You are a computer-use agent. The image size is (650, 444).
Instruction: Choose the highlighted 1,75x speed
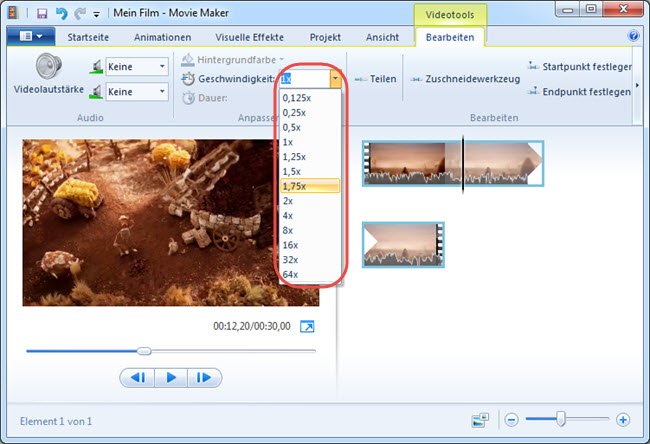pyautogui.click(x=310, y=186)
